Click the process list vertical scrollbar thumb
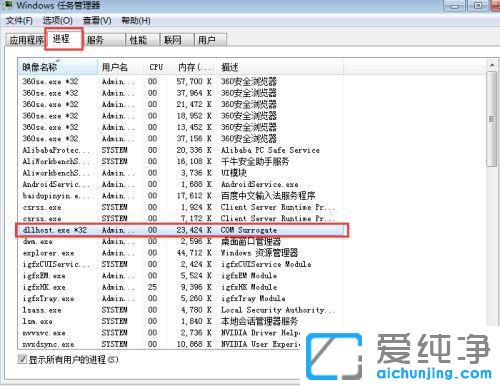This screenshot has height=386, width=500. point(492,119)
